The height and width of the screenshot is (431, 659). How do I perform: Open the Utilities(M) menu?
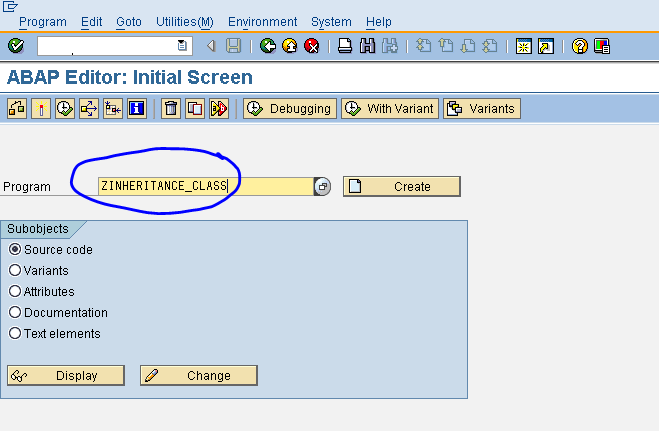tap(185, 22)
